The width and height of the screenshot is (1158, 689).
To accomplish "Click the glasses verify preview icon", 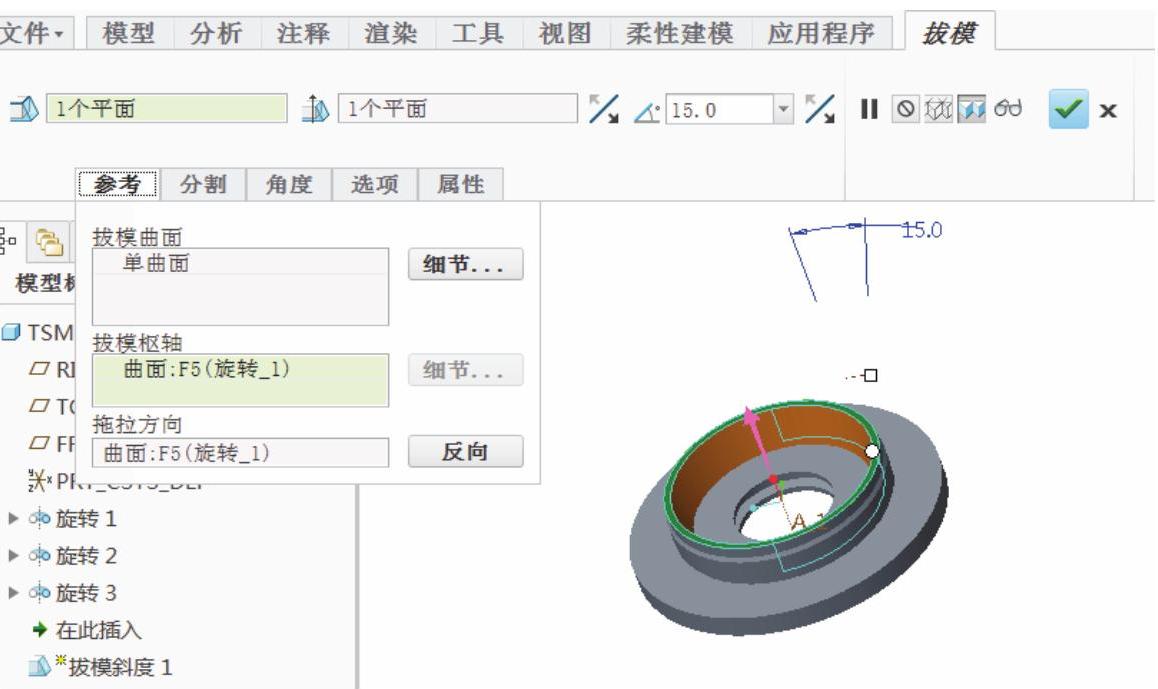I will tap(1007, 109).
